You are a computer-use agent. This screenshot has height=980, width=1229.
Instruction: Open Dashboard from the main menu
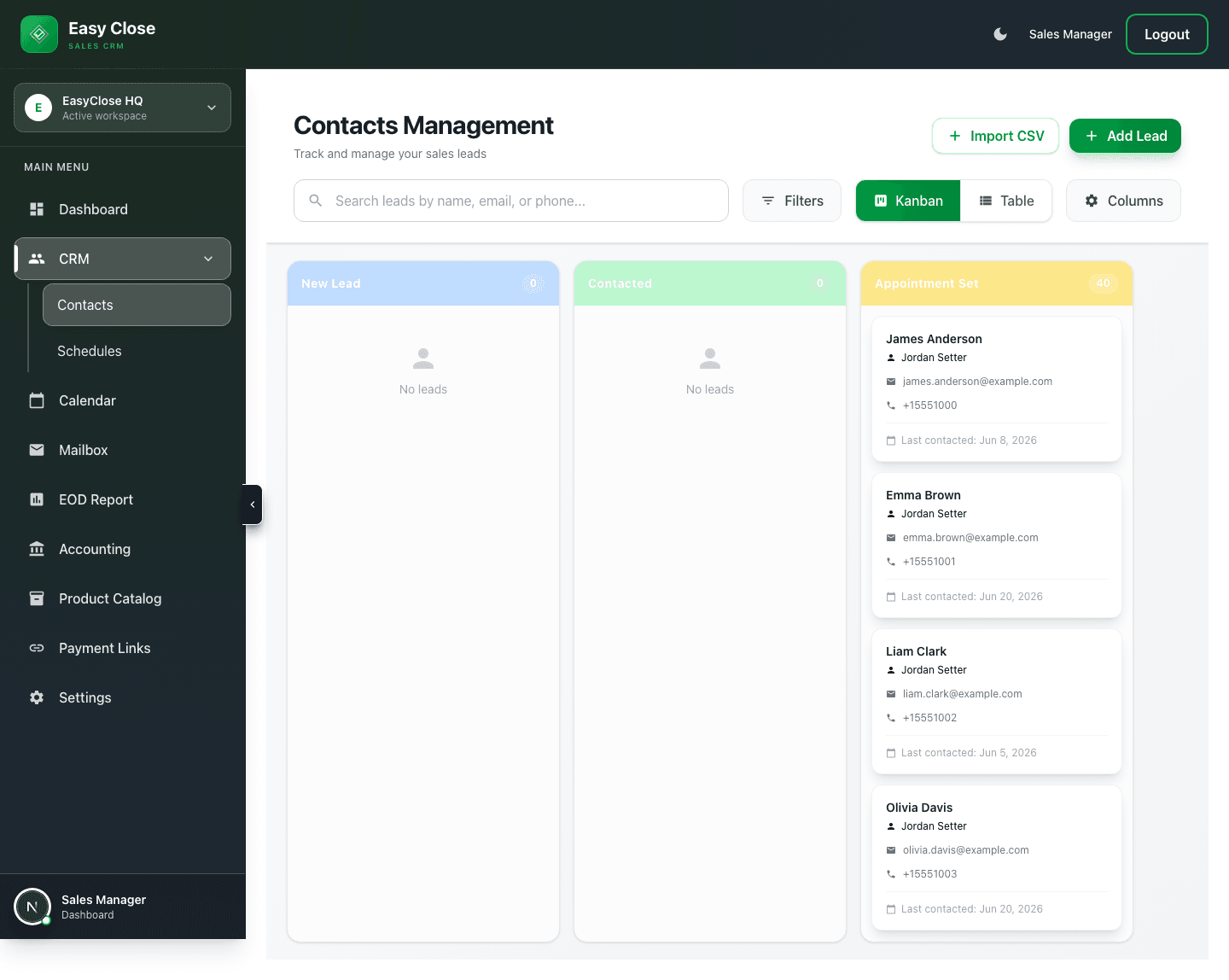(x=122, y=209)
